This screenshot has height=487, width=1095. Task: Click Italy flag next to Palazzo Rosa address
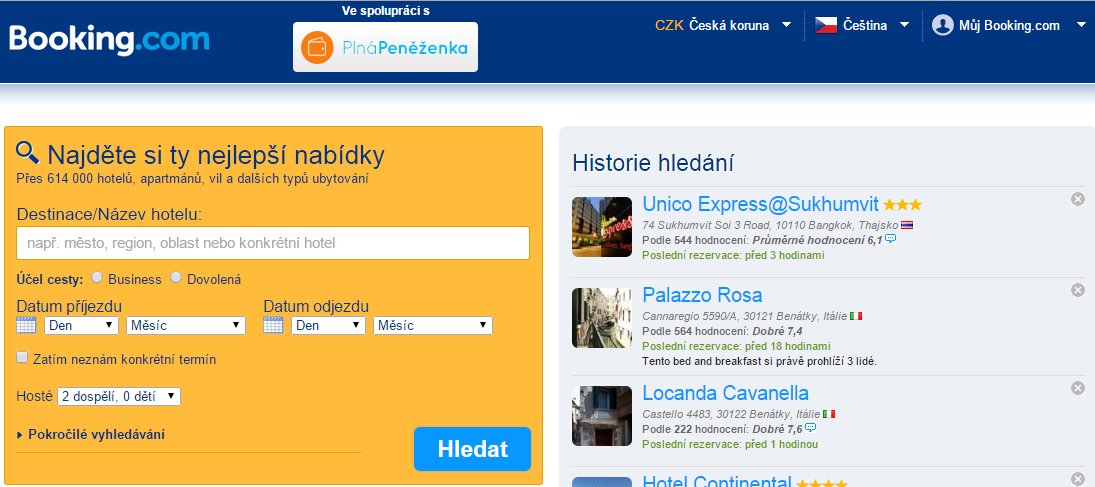[856, 316]
